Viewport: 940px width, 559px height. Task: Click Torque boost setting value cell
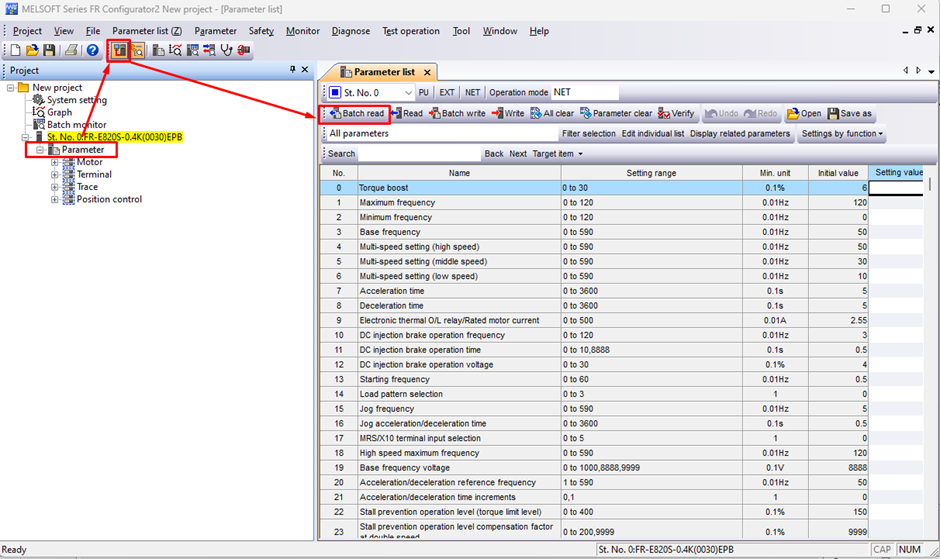(896, 188)
